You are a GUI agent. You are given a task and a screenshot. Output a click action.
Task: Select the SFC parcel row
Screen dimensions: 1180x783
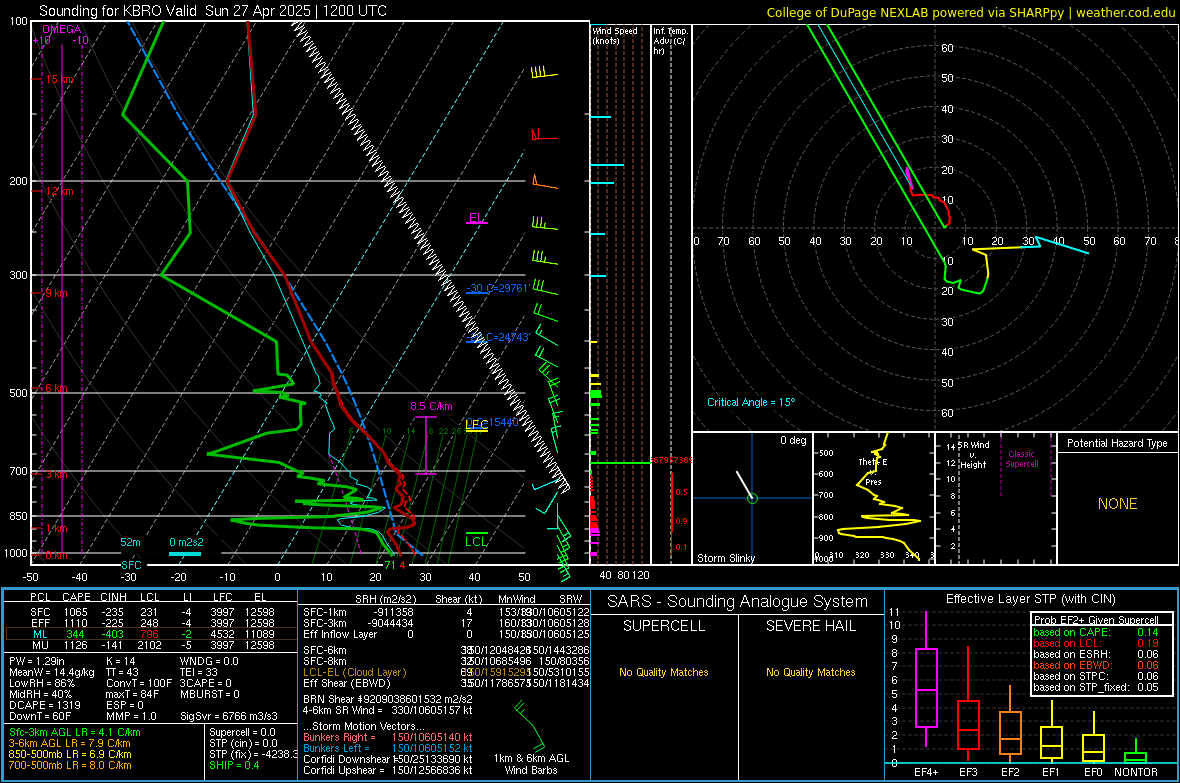point(151,612)
